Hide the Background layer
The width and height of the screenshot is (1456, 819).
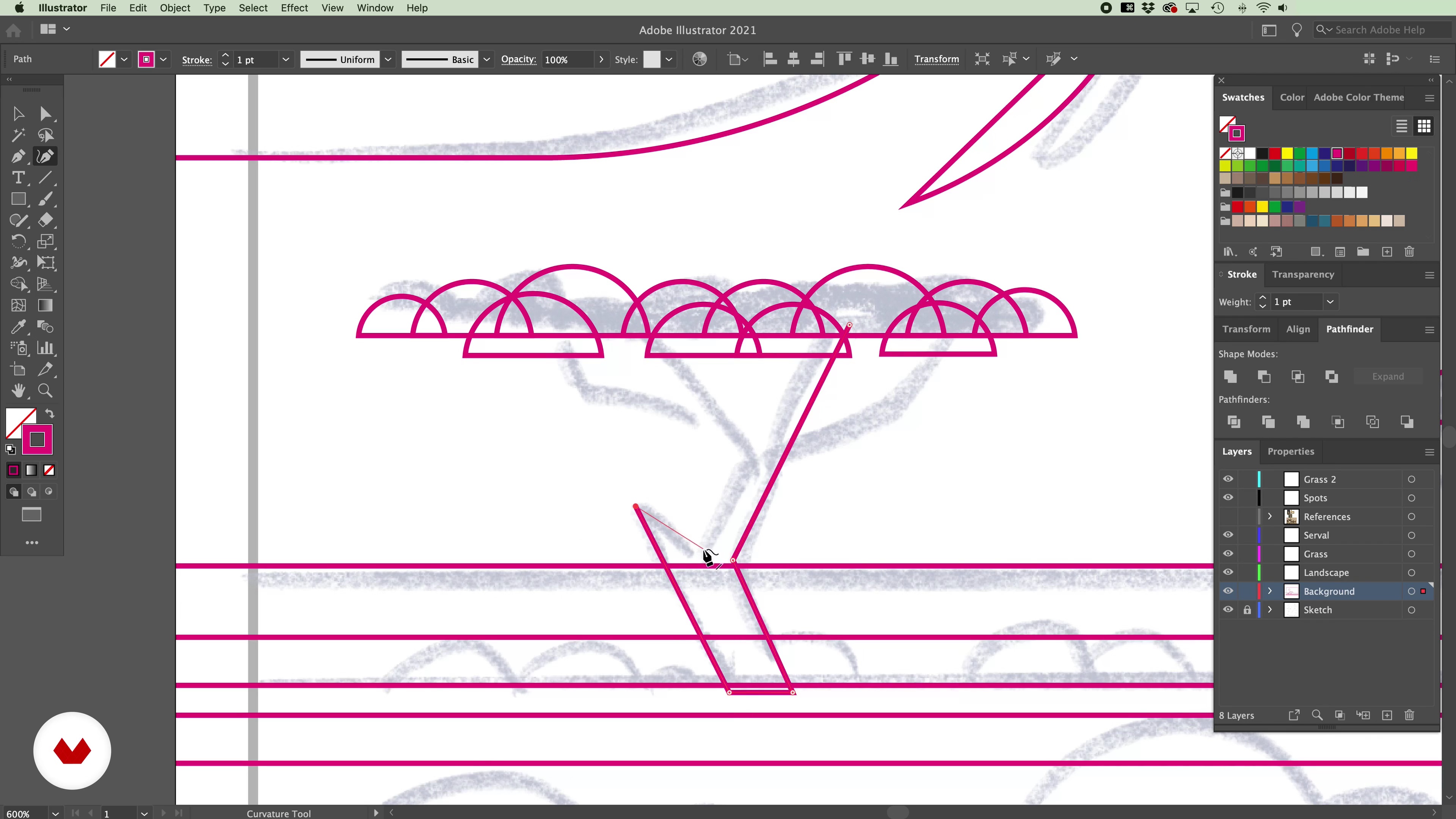point(1228,591)
